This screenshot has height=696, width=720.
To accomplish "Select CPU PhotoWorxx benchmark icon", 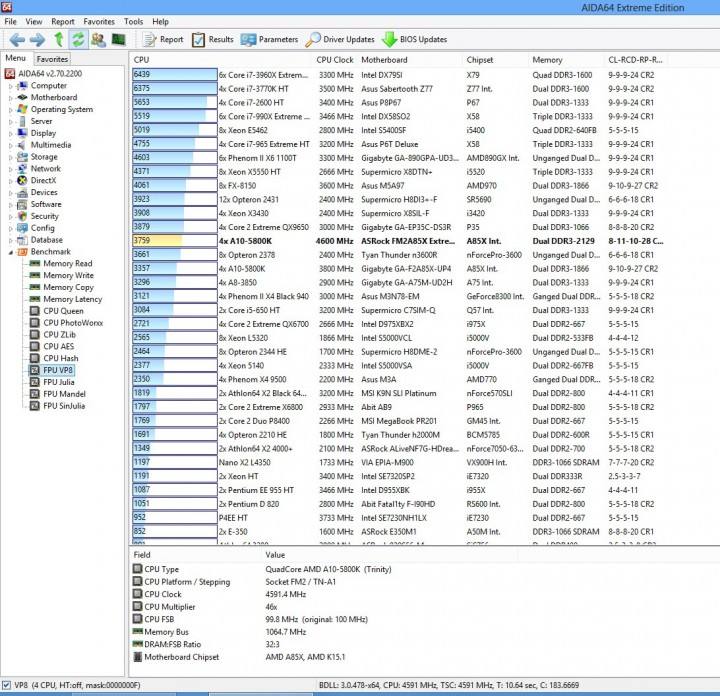I will click(34, 323).
